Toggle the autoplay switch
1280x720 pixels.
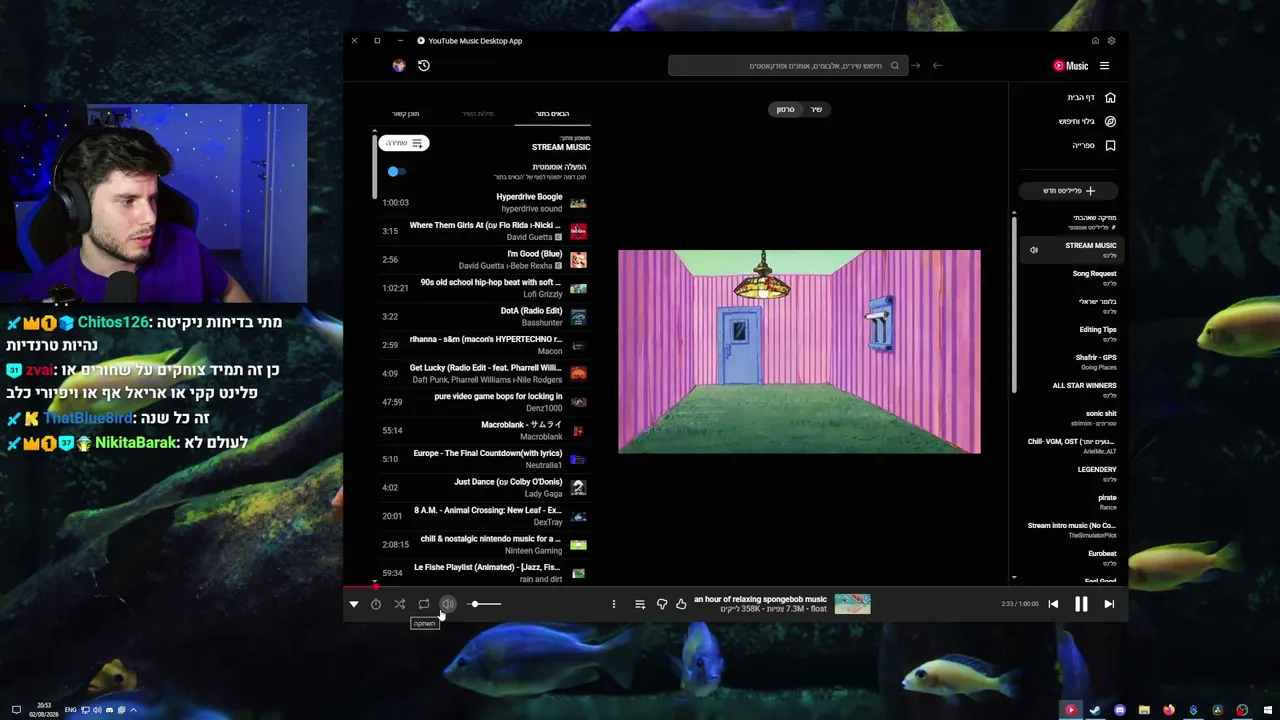coord(397,172)
